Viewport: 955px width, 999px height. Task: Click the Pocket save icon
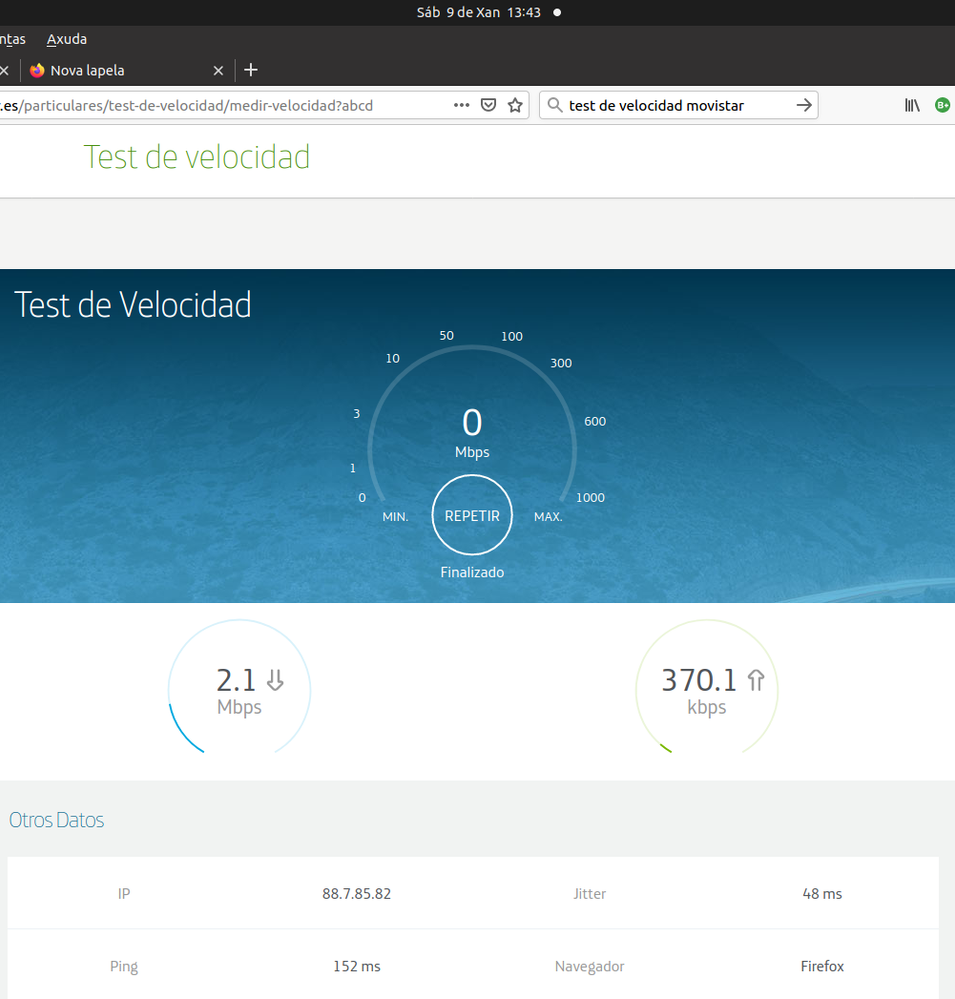coord(489,105)
